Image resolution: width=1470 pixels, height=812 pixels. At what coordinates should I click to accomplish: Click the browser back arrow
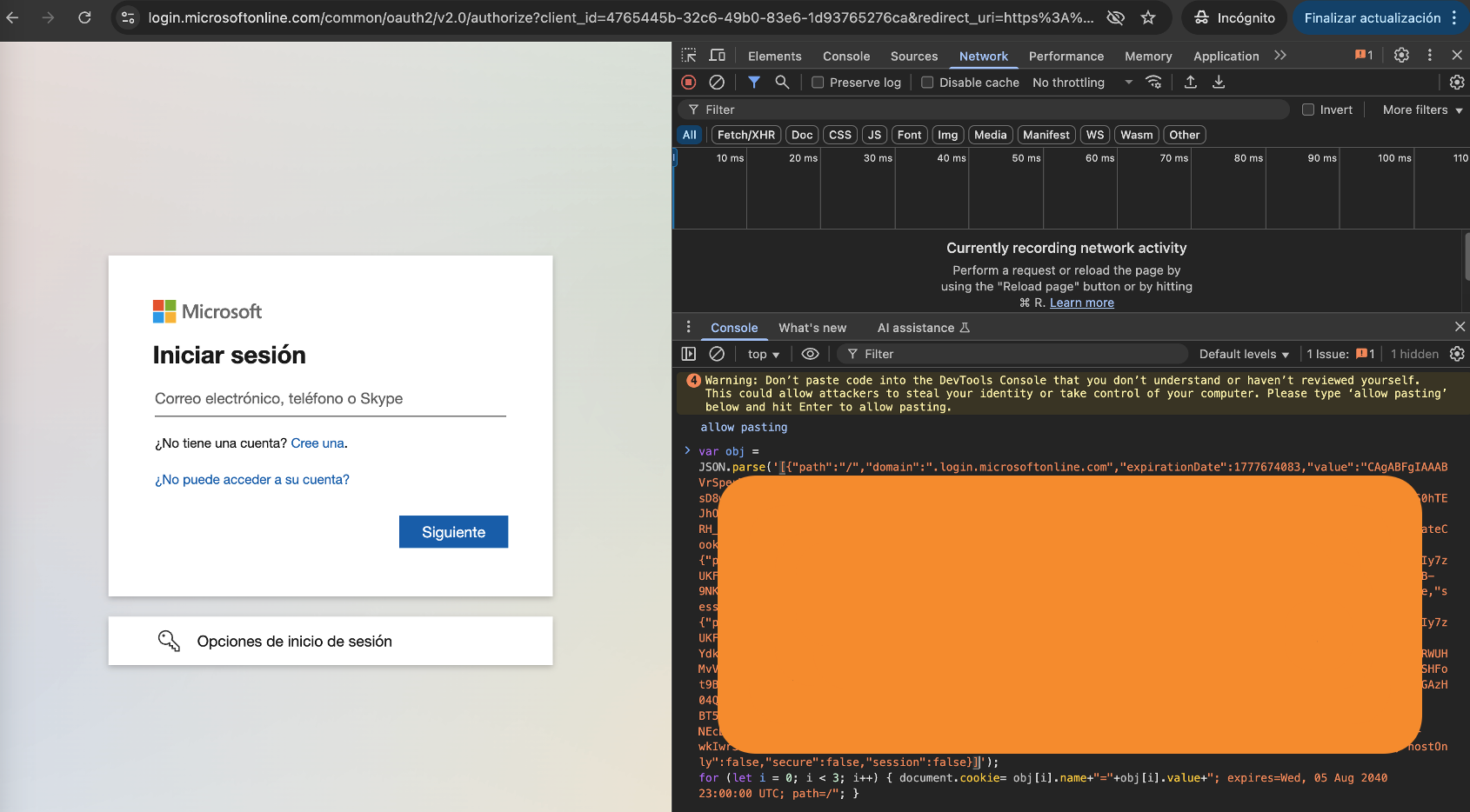(x=12, y=17)
